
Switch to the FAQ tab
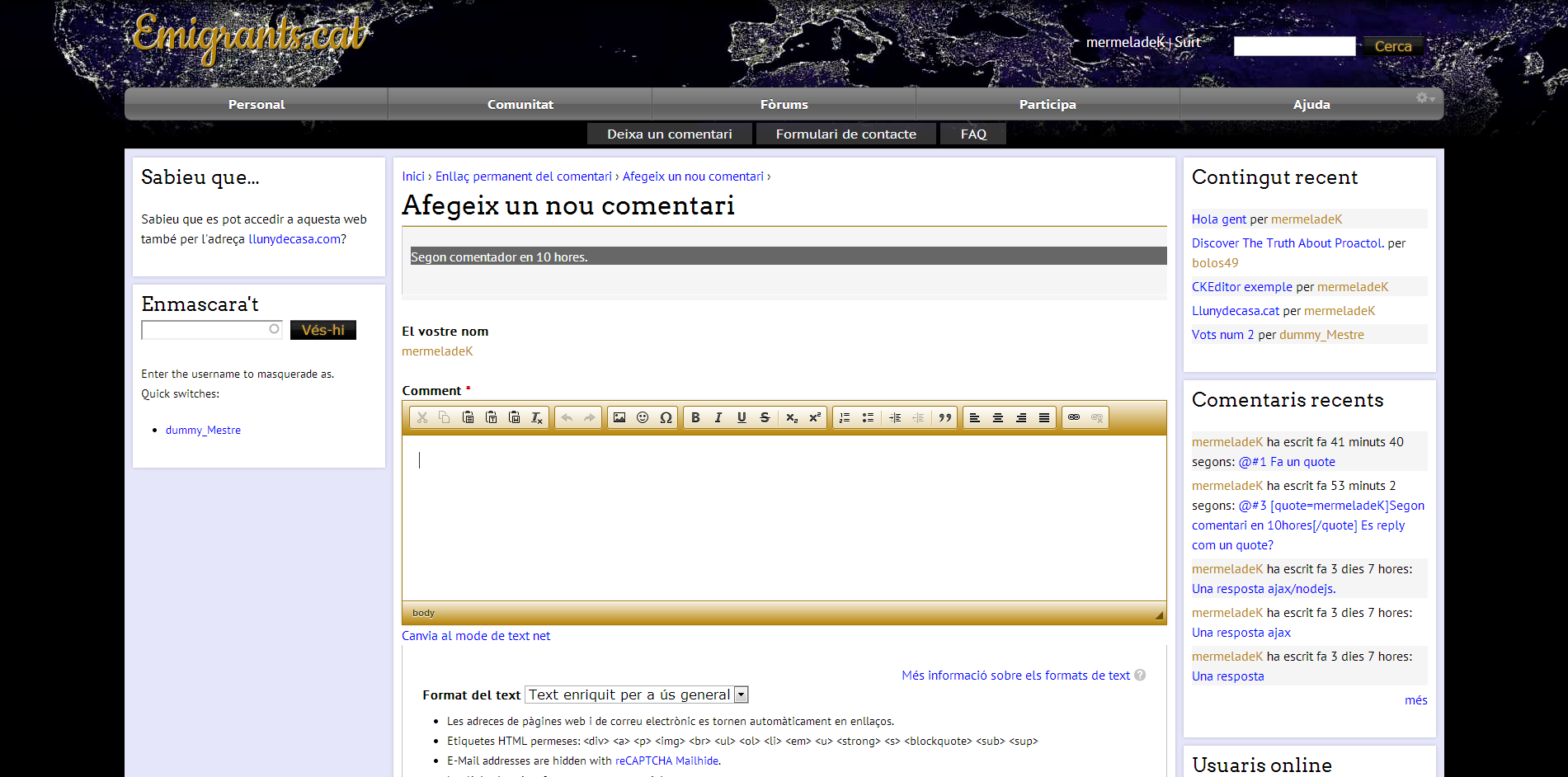point(973,134)
